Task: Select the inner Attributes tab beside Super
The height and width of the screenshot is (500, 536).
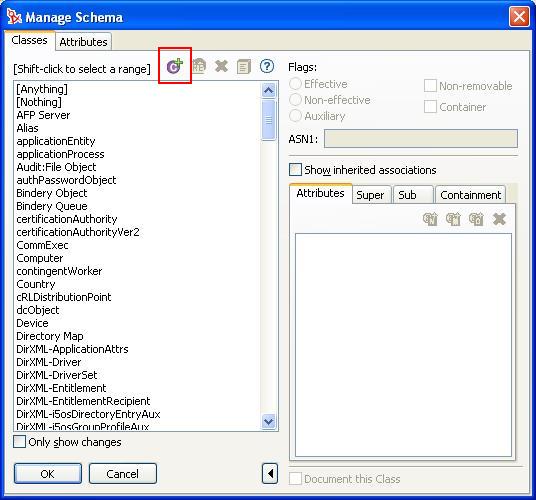Action: click(320, 193)
